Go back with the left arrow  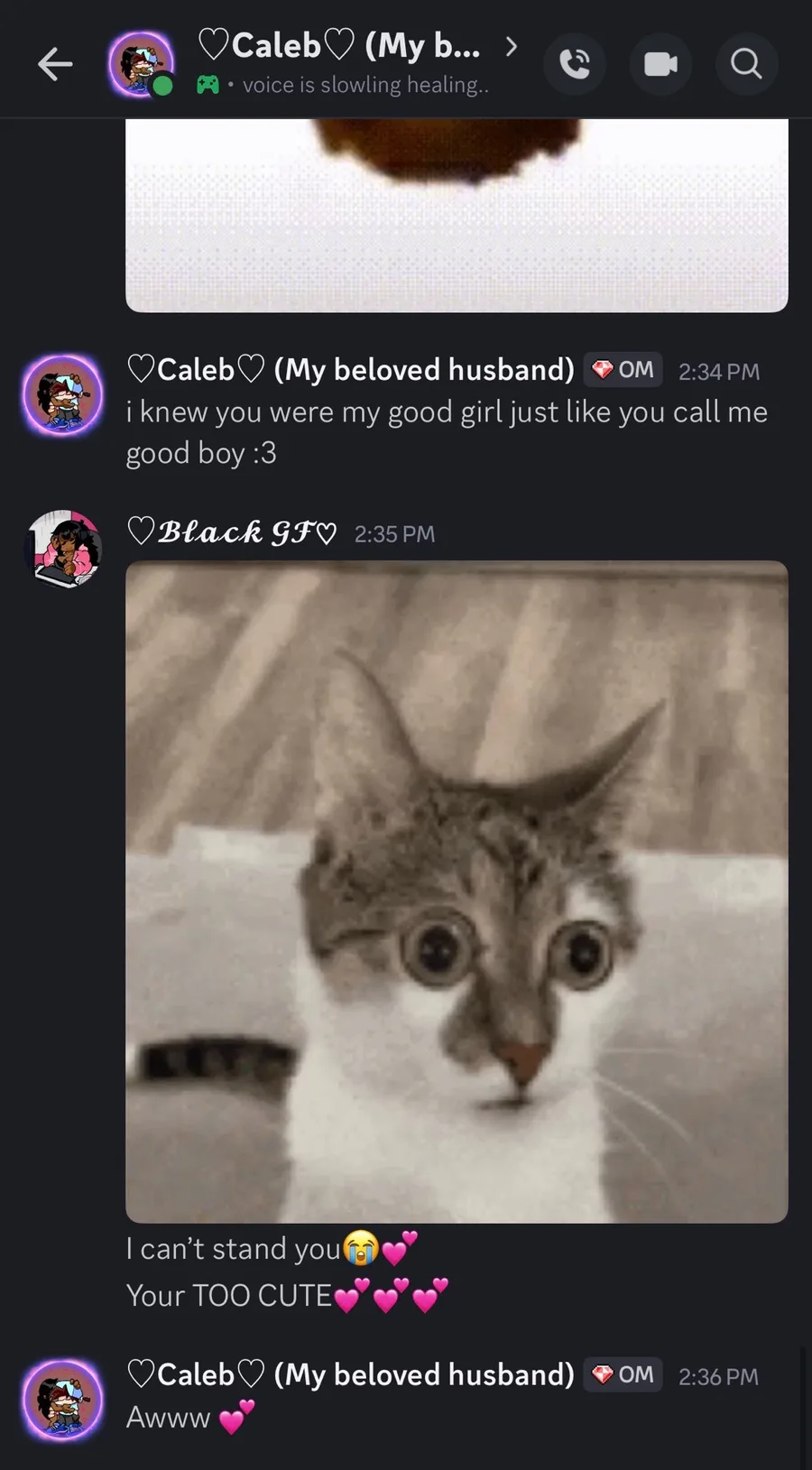coord(55,64)
